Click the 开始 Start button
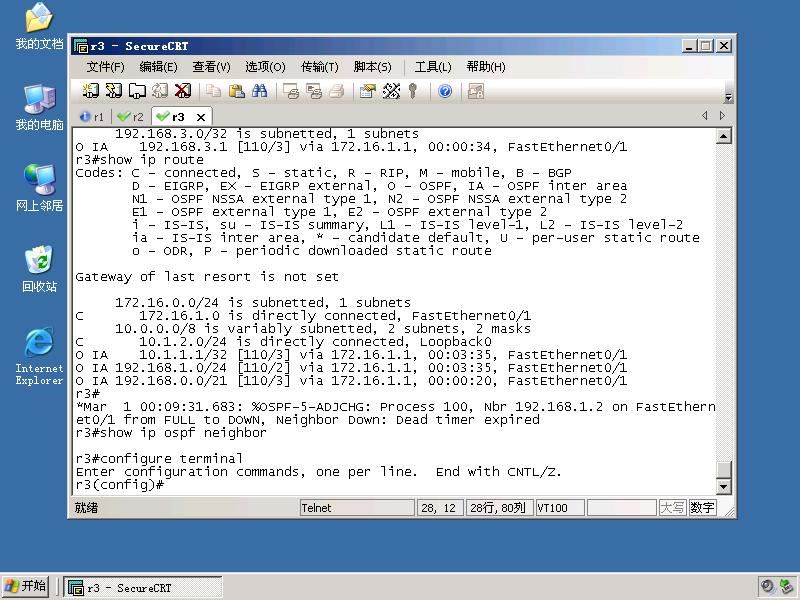The width and height of the screenshot is (800, 600). click(25, 586)
